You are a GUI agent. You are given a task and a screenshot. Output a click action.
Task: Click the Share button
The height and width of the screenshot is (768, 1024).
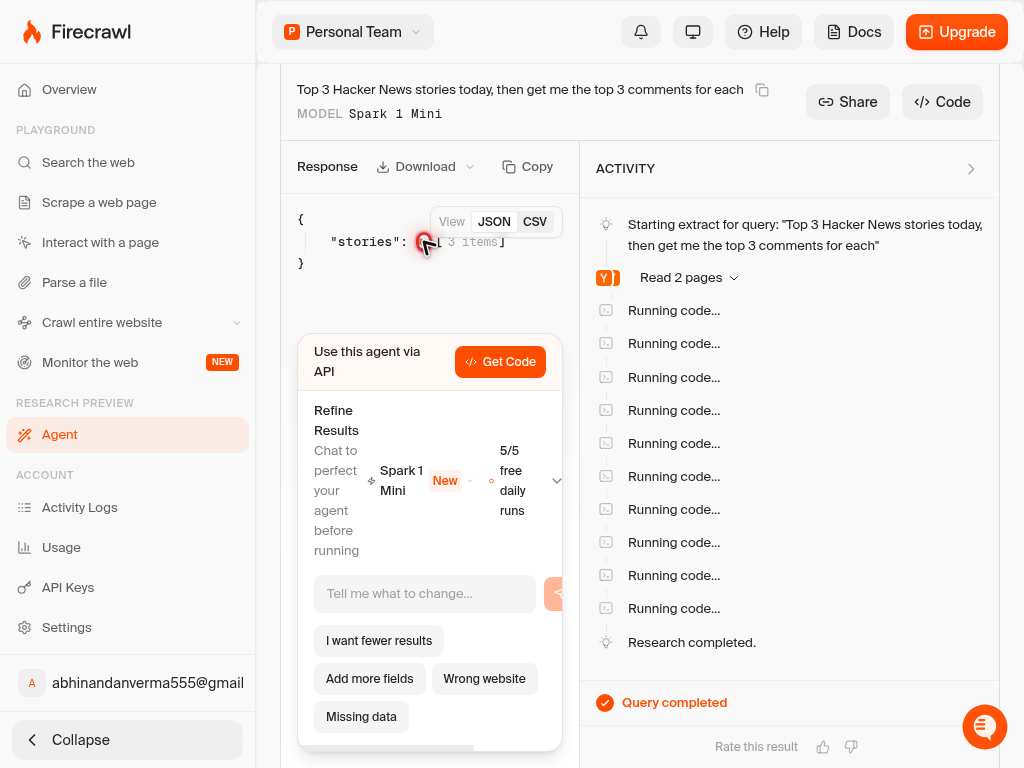point(848,102)
